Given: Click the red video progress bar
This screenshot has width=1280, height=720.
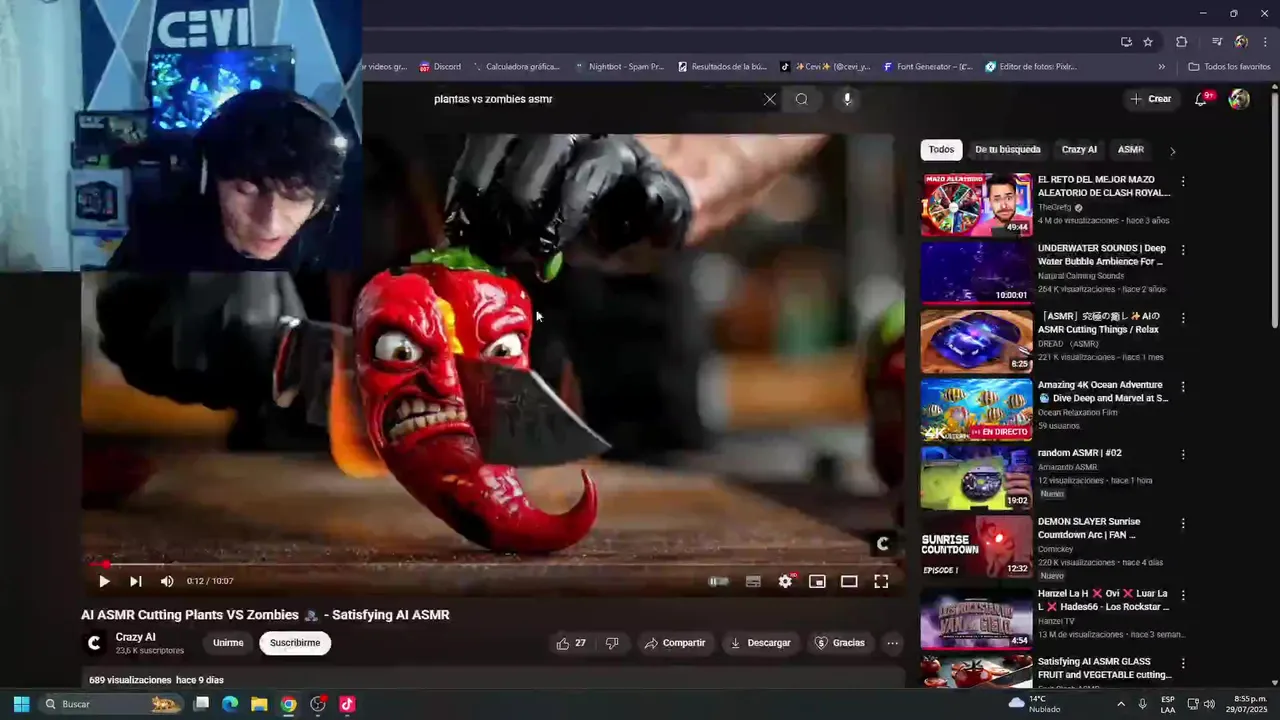Looking at the screenshot, I should tap(493, 564).
